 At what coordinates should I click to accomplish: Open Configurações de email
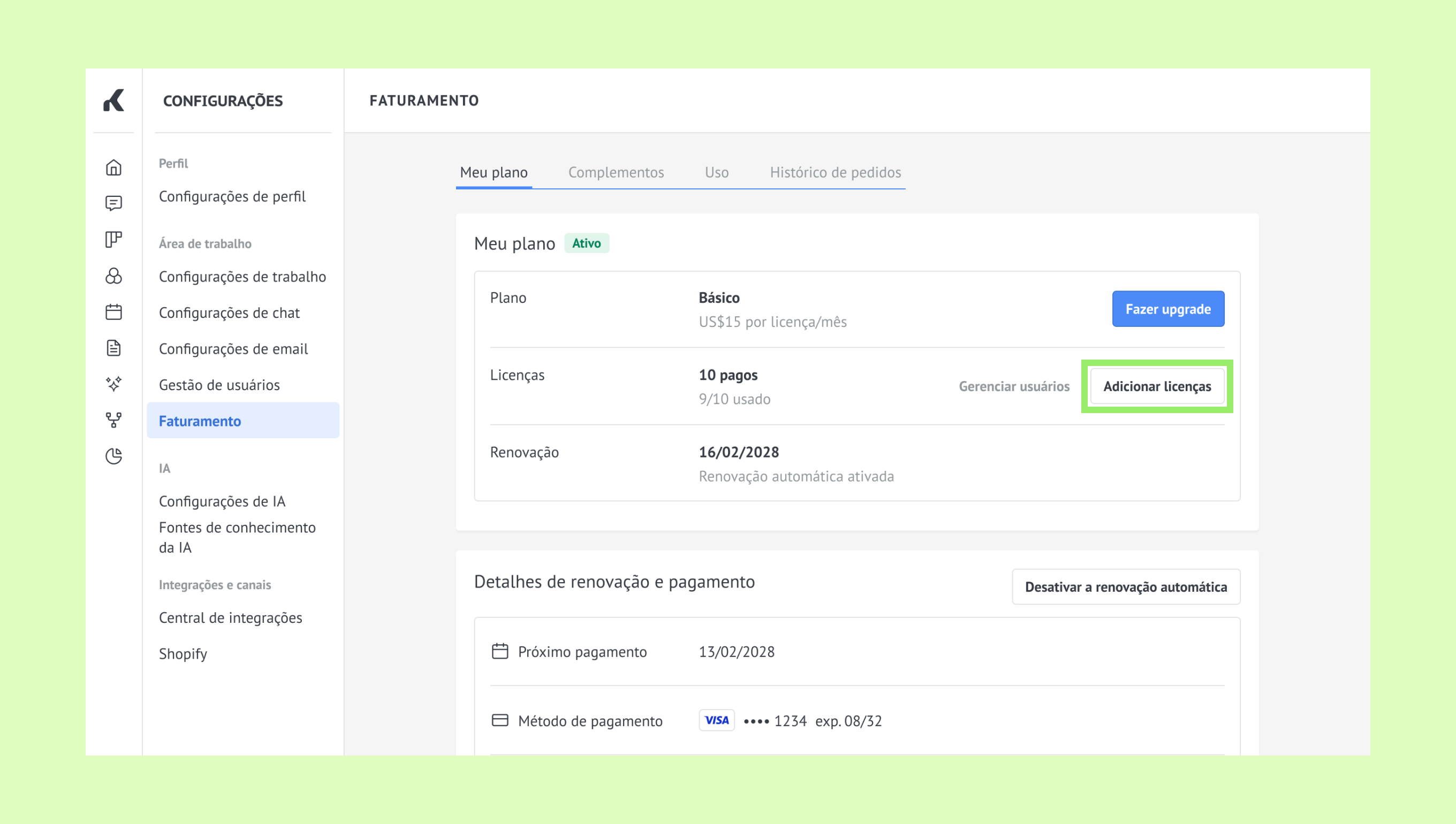(x=233, y=349)
